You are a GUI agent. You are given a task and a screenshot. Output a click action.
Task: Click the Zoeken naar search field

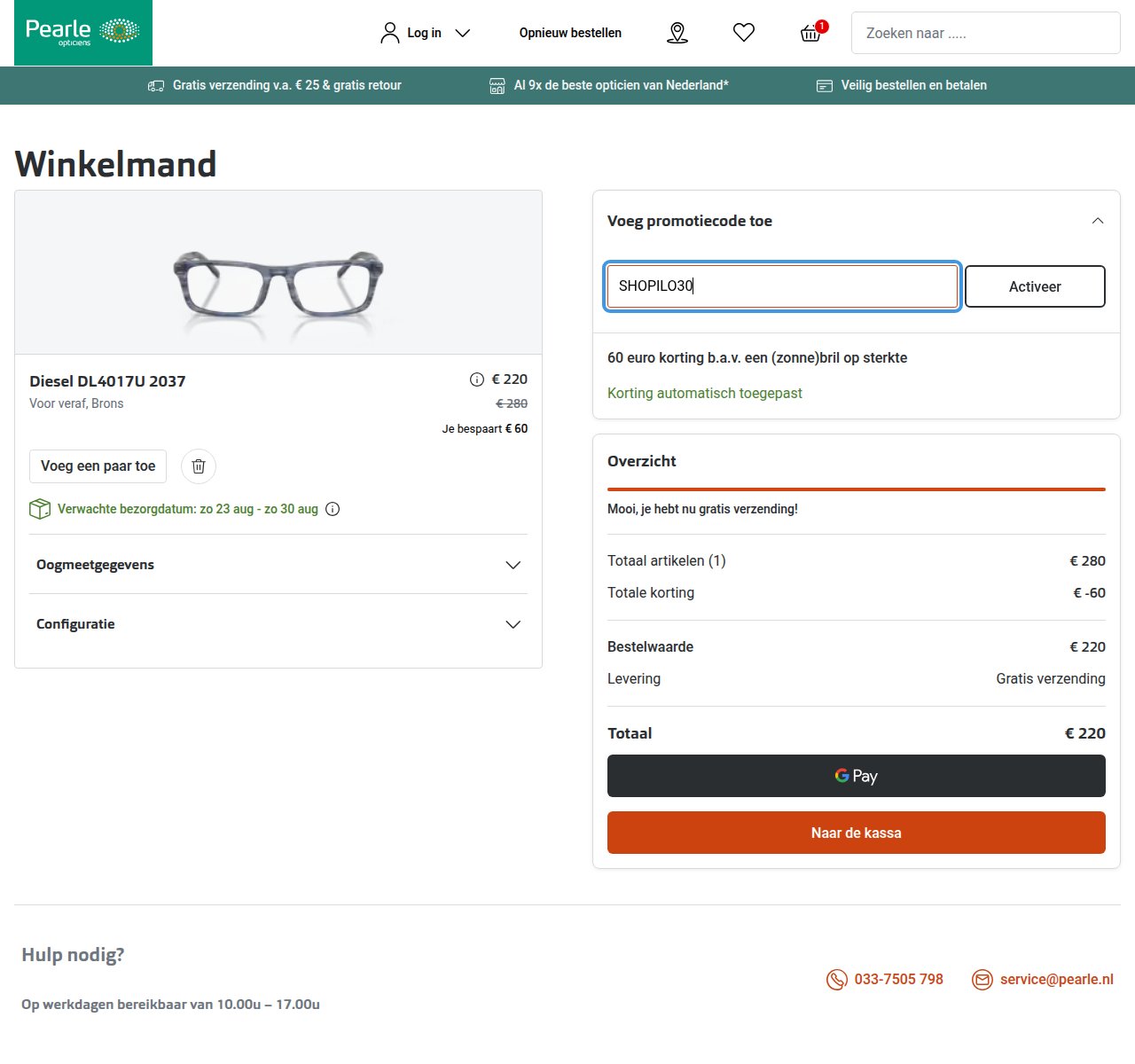986,33
